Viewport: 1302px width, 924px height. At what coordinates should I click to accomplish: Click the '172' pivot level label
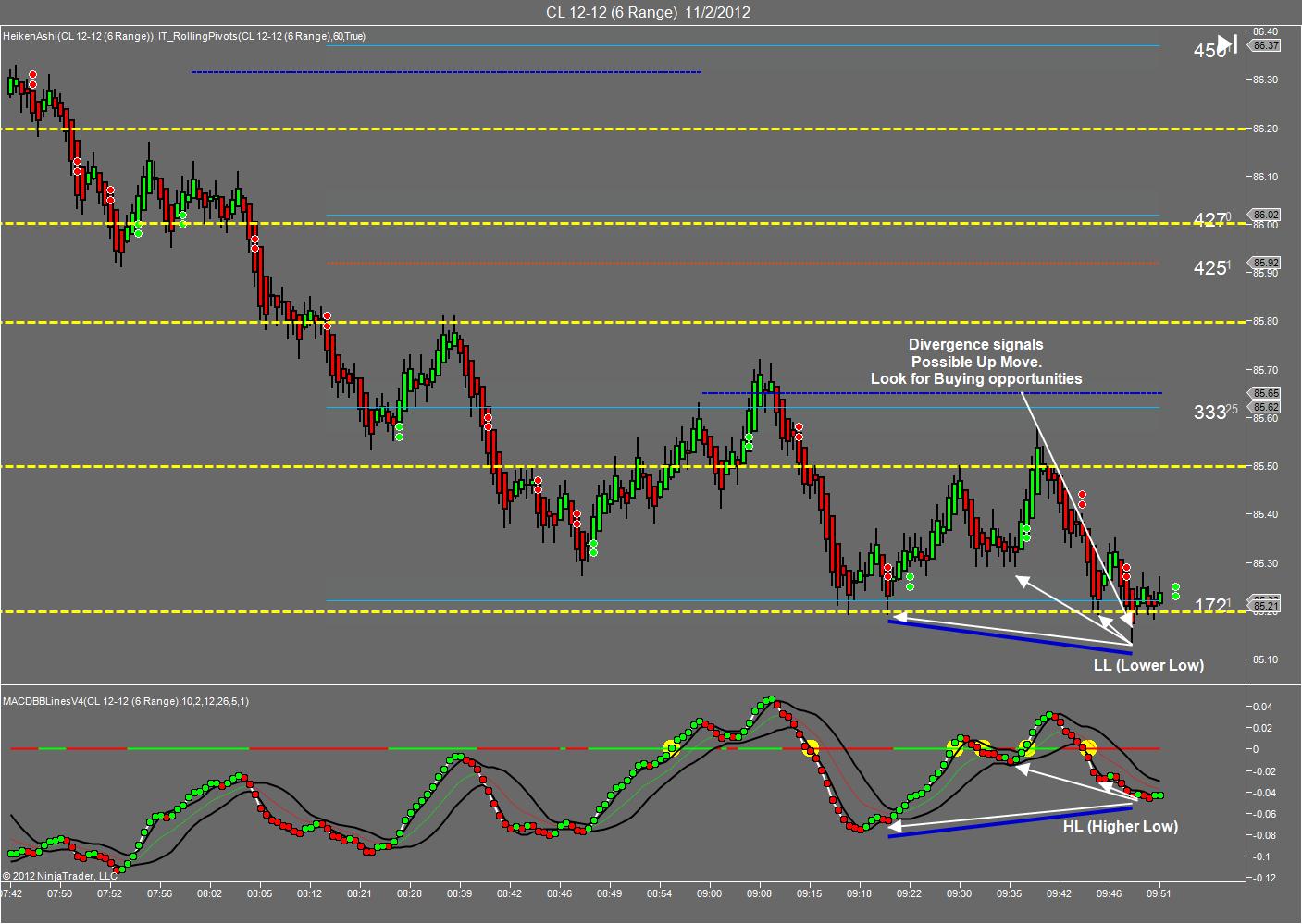(x=1212, y=605)
